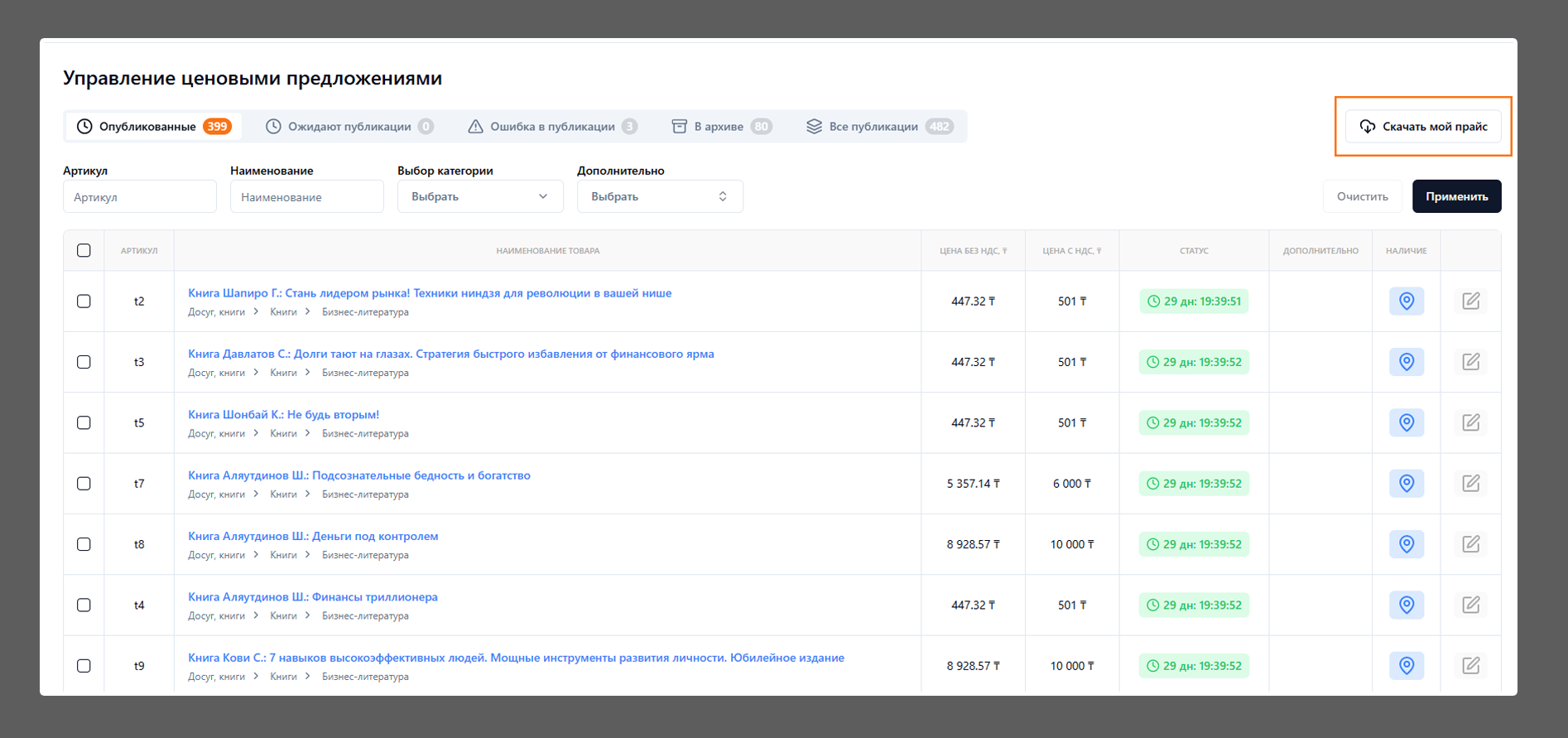Edit offer in row t2
The height and width of the screenshot is (738, 1568).
click(x=1470, y=301)
